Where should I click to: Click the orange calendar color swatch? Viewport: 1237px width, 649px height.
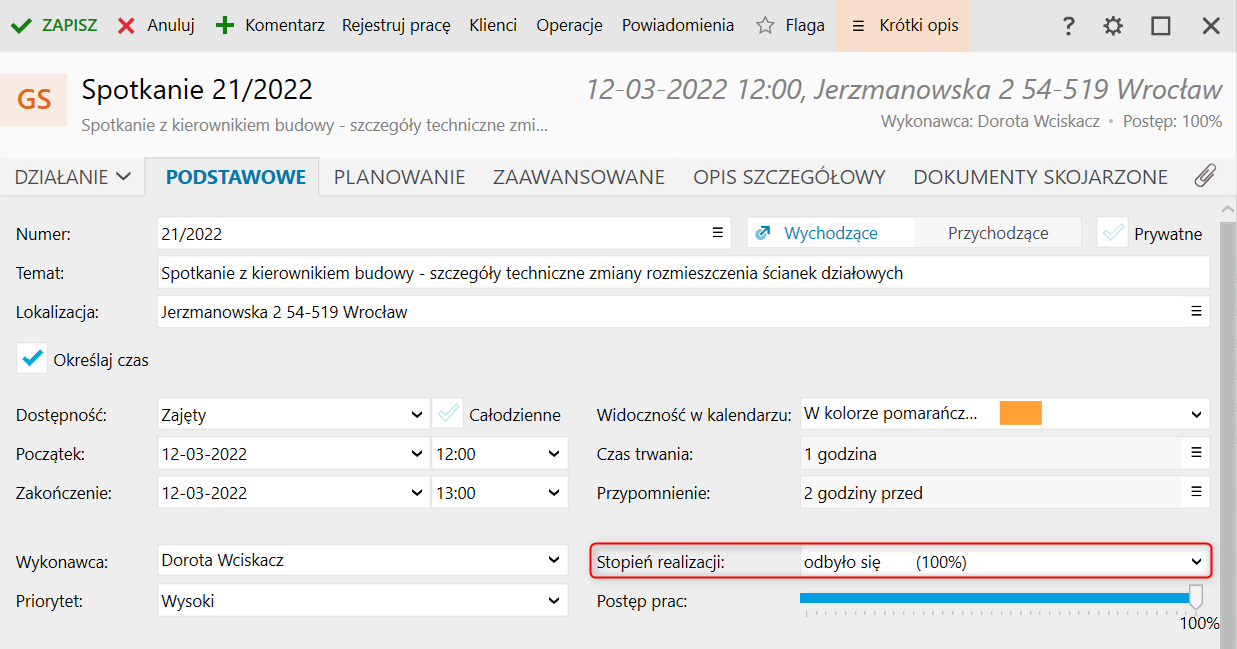(1021, 413)
